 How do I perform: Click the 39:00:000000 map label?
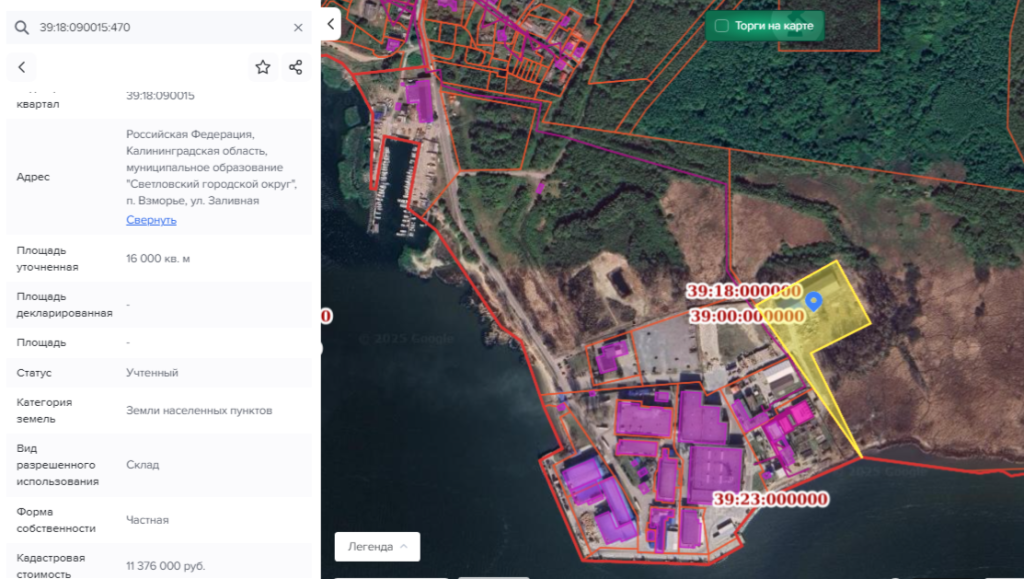click(748, 316)
